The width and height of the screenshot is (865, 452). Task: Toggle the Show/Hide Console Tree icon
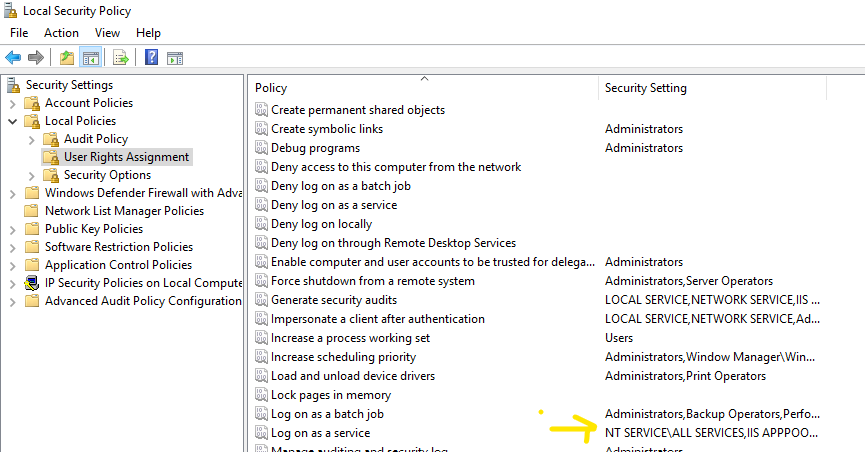[91, 57]
